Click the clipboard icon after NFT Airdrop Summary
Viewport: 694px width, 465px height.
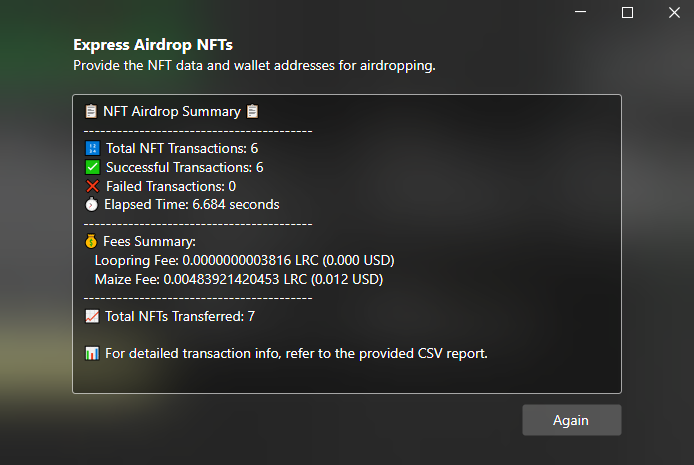252,111
